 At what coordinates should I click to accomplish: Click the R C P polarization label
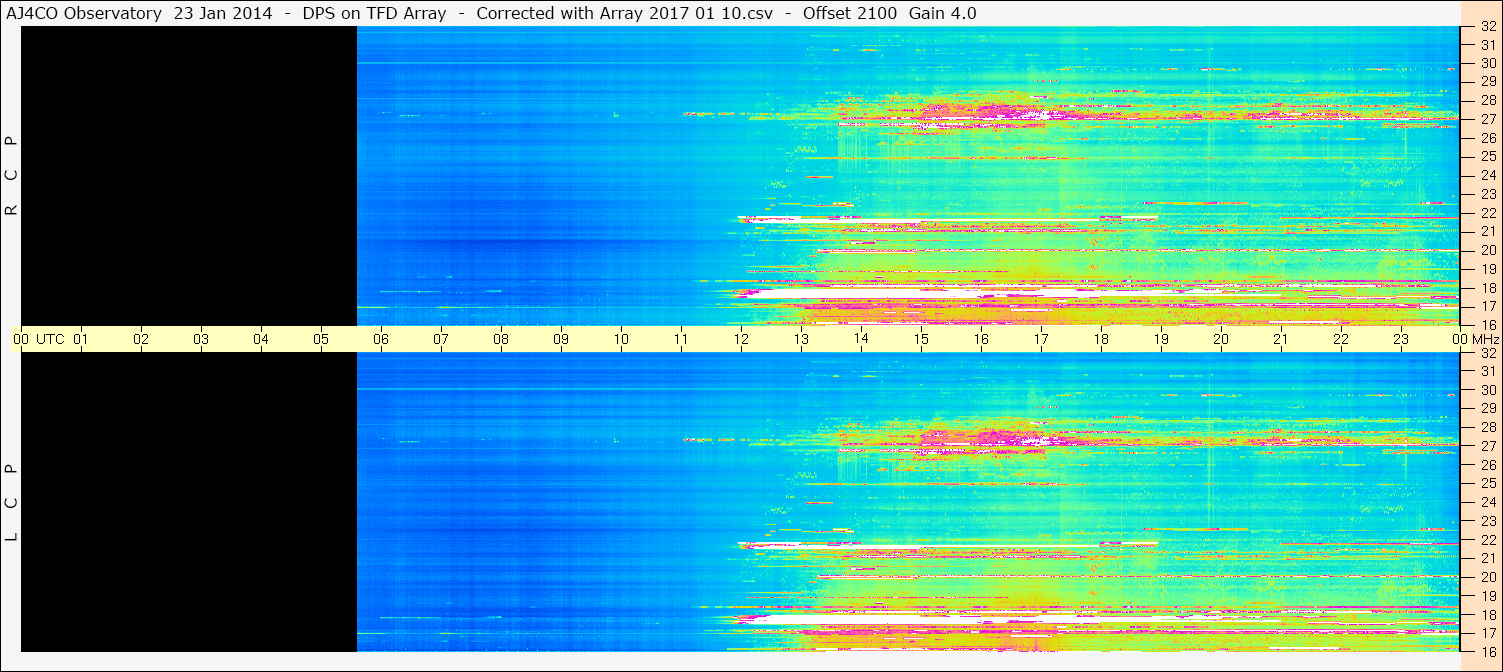12,176
